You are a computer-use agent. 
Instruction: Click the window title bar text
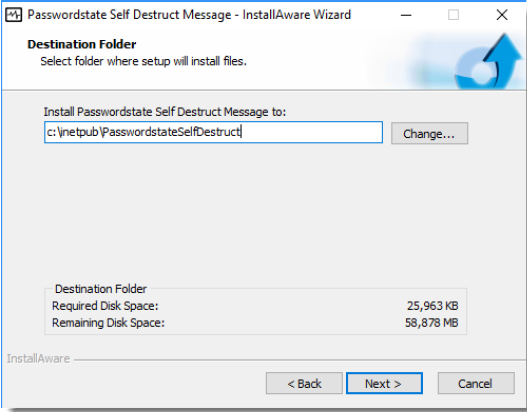(189, 15)
